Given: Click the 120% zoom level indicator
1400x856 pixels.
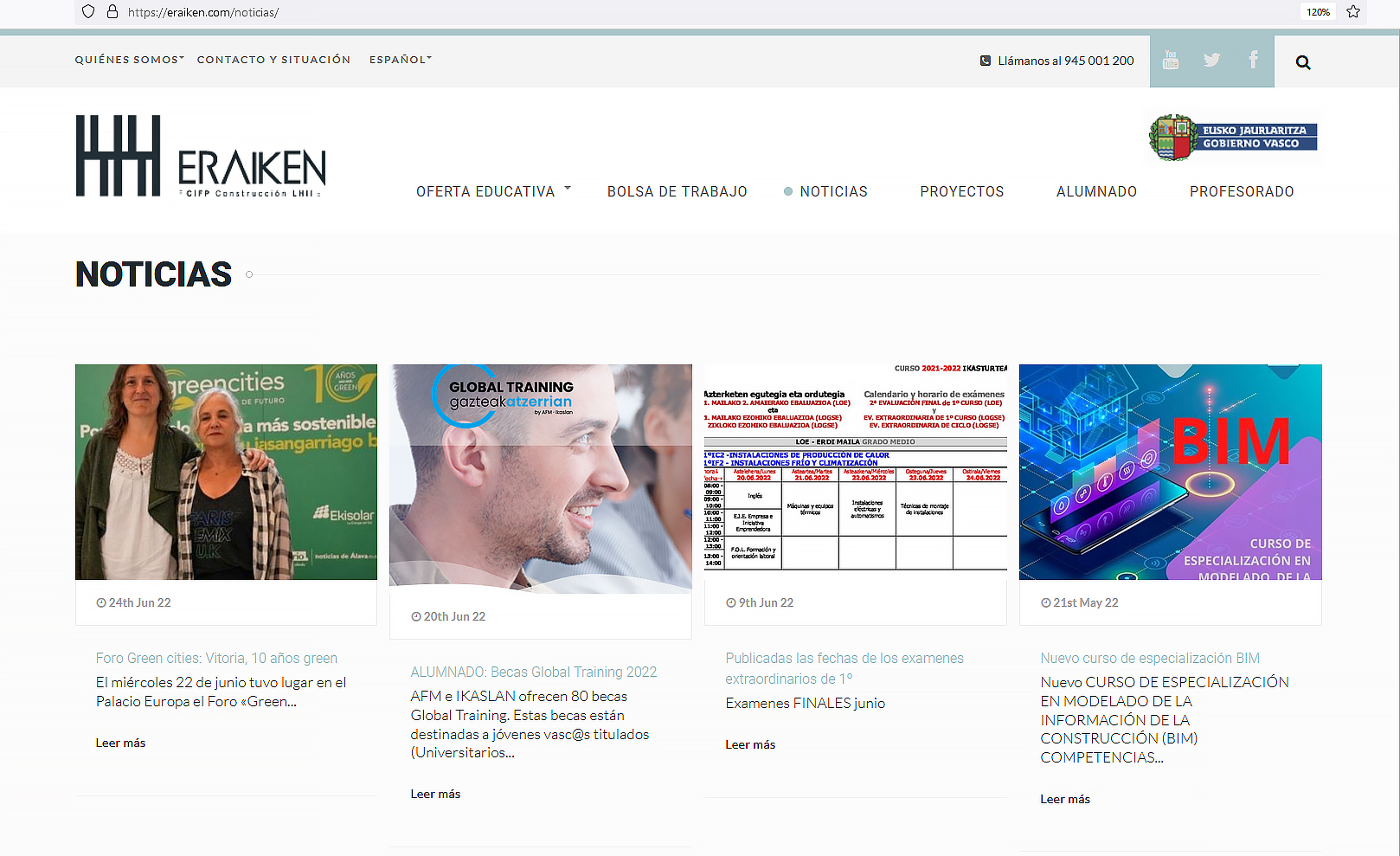Looking at the screenshot, I should pos(1318,12).
